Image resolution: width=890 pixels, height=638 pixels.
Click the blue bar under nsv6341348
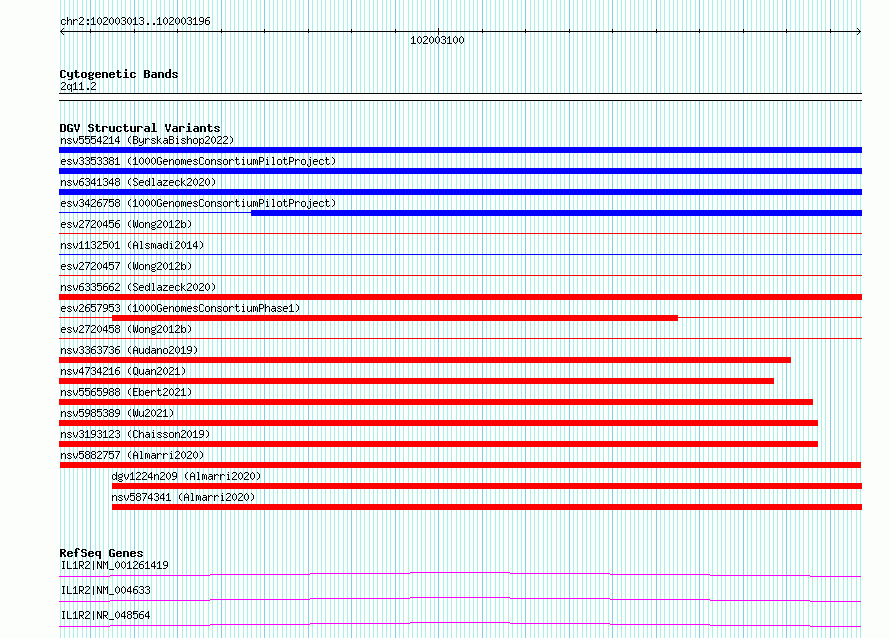pos(460,192)
